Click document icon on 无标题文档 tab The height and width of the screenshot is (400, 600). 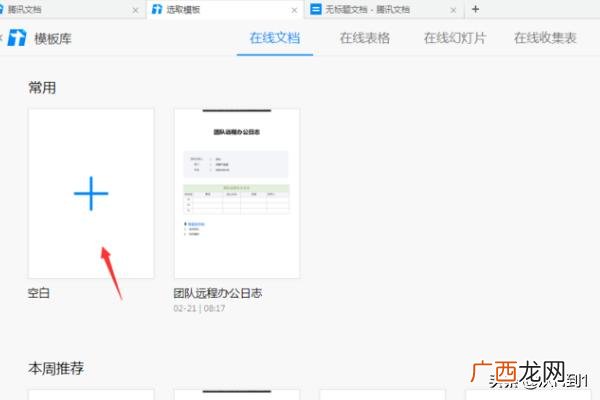(x=316, y=9)
